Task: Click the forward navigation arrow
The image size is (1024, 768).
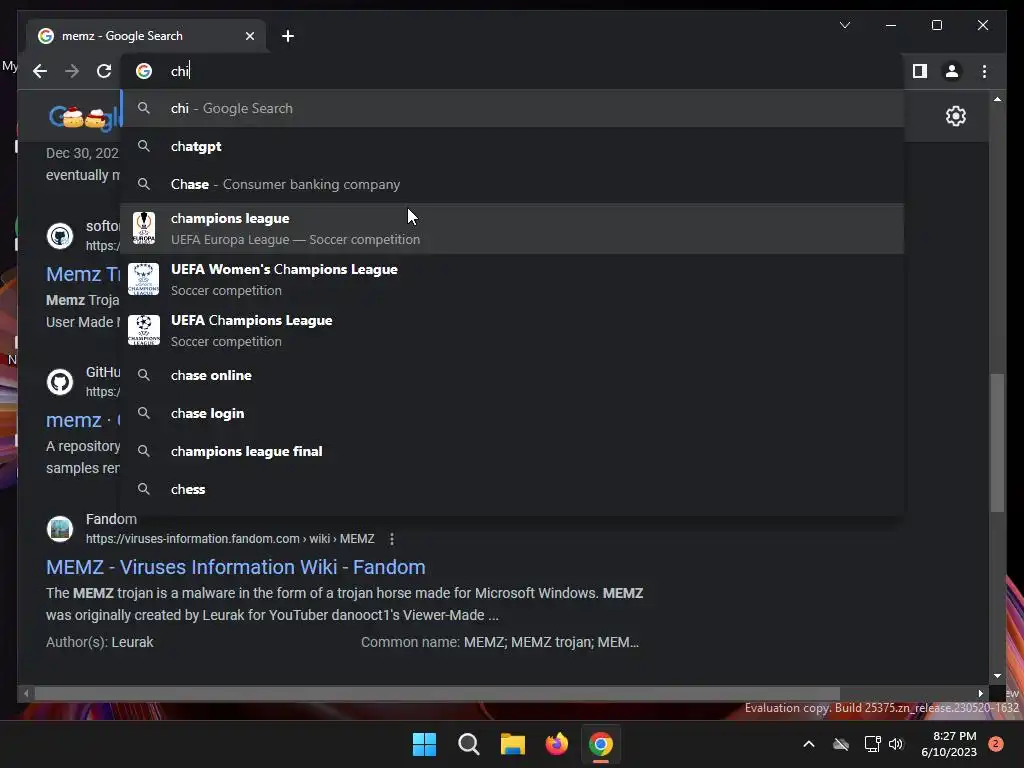Action: (x=72, y=71)
